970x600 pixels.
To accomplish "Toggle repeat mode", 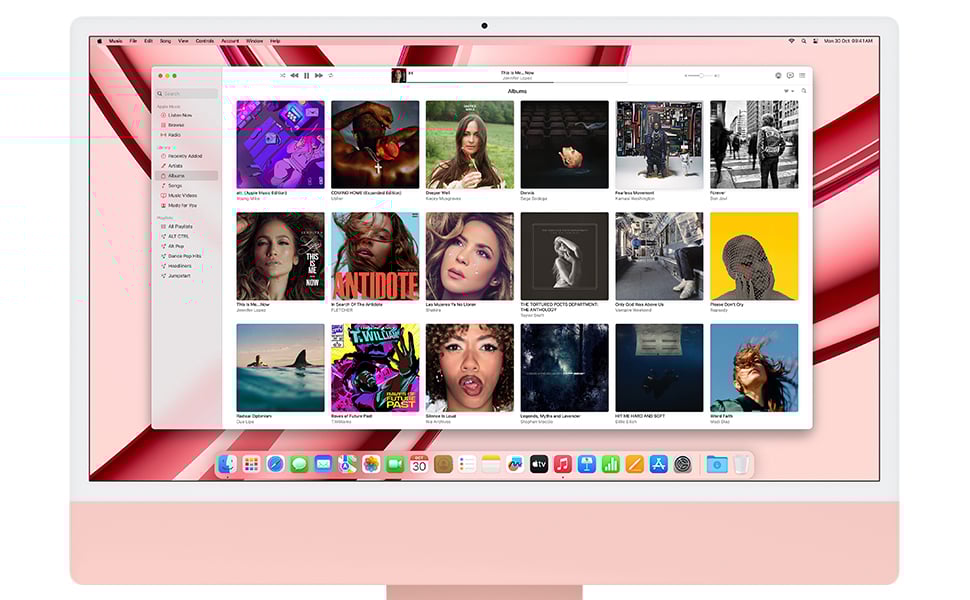I will pos(331,75).
